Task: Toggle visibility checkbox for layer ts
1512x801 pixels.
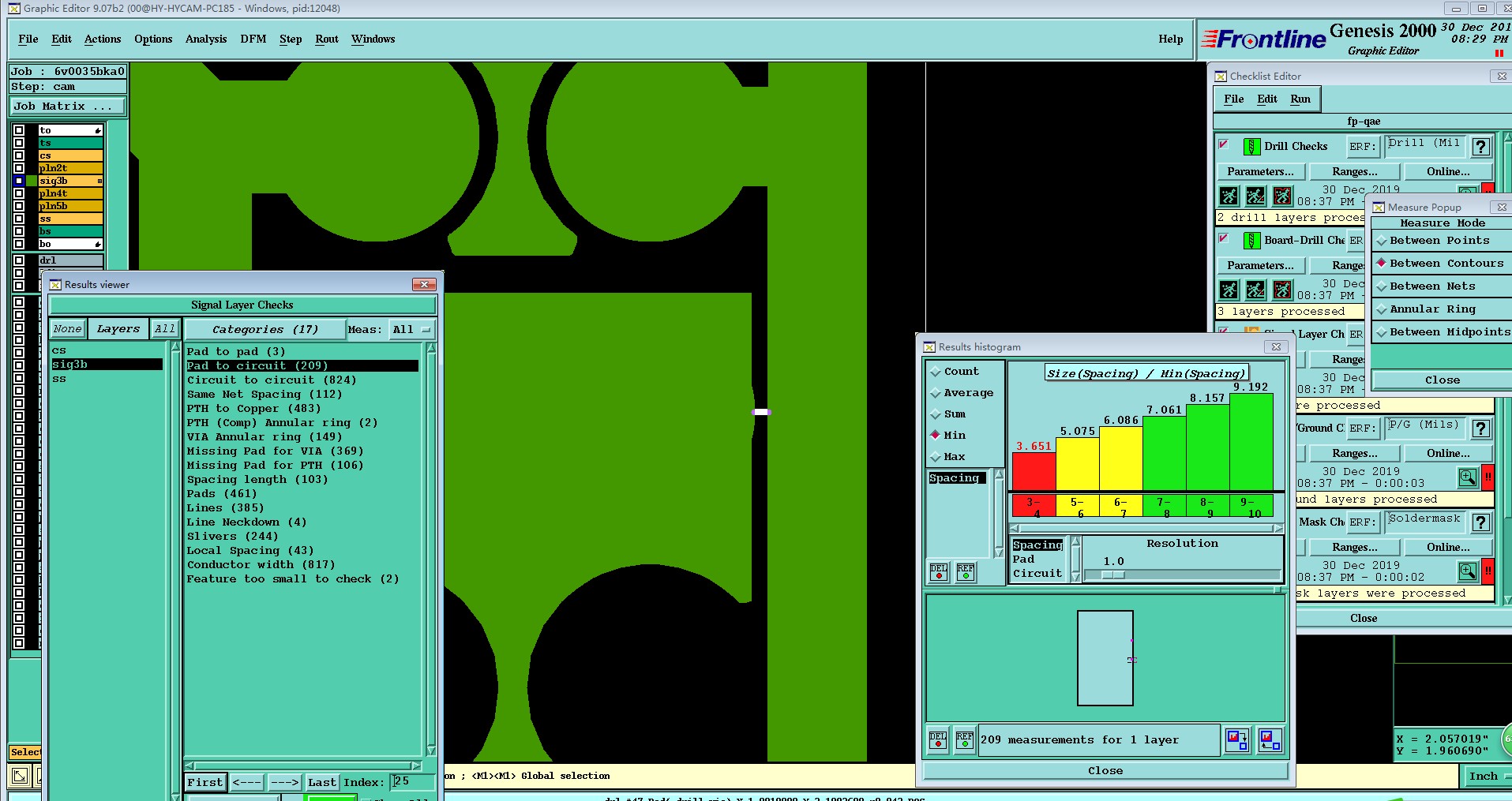Action: 19,143
